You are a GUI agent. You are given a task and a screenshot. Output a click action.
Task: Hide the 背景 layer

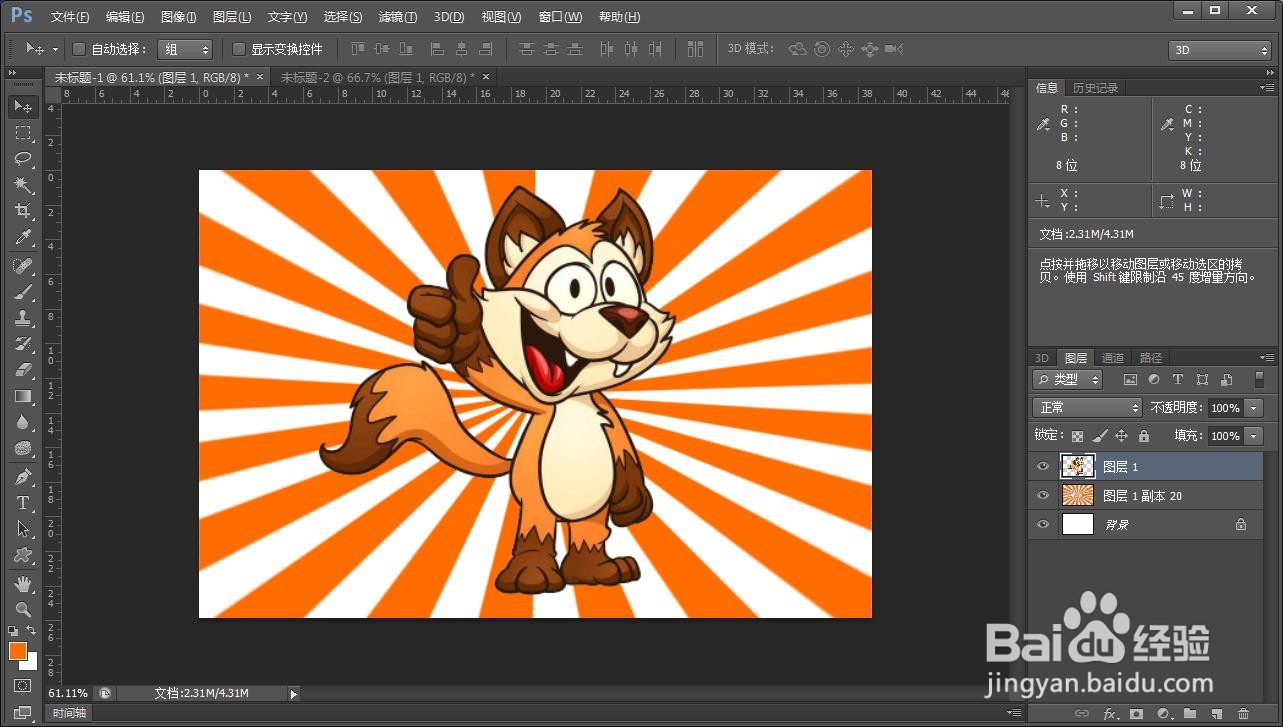(x=1043, y=524)
